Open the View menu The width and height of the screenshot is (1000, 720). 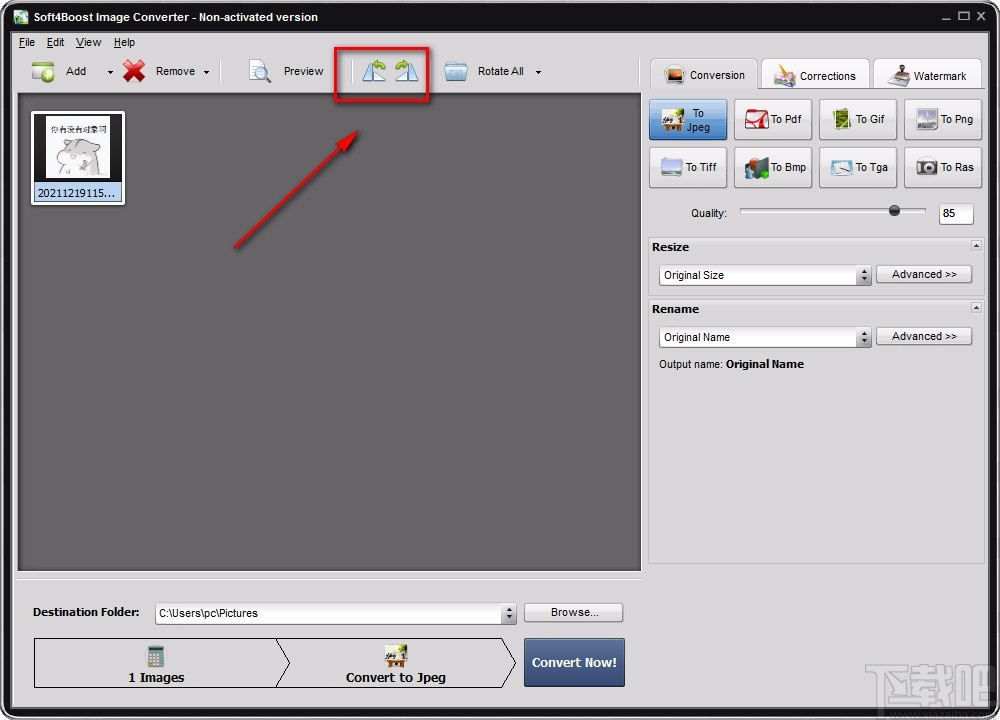88,42
